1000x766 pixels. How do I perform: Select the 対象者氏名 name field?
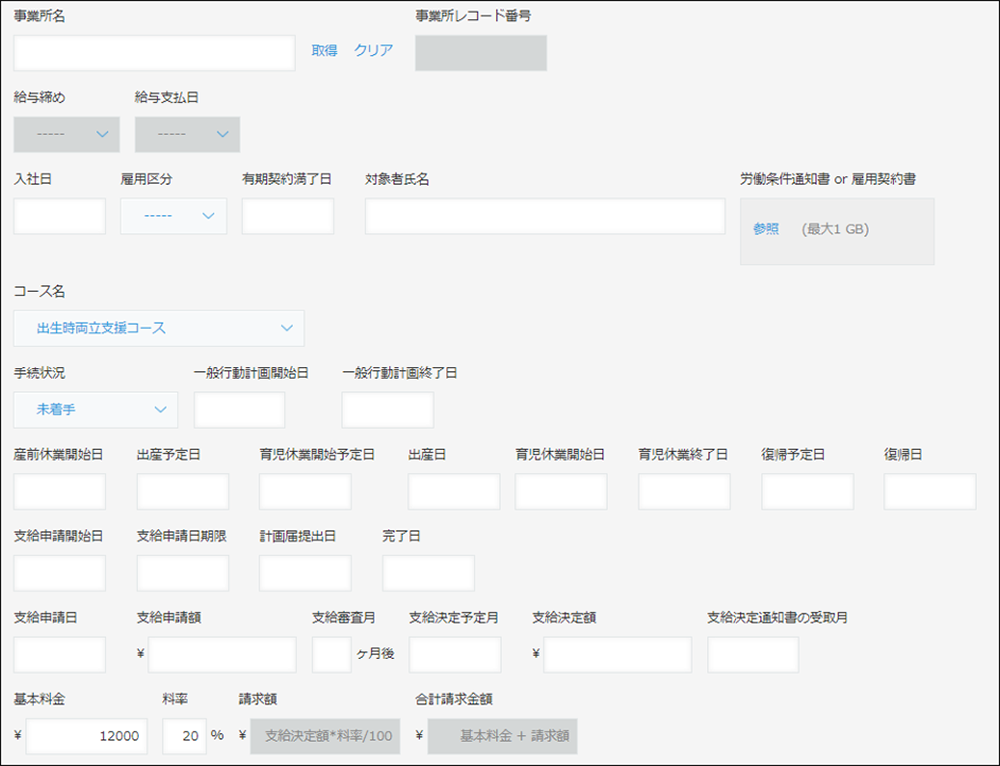coord(544,216)
